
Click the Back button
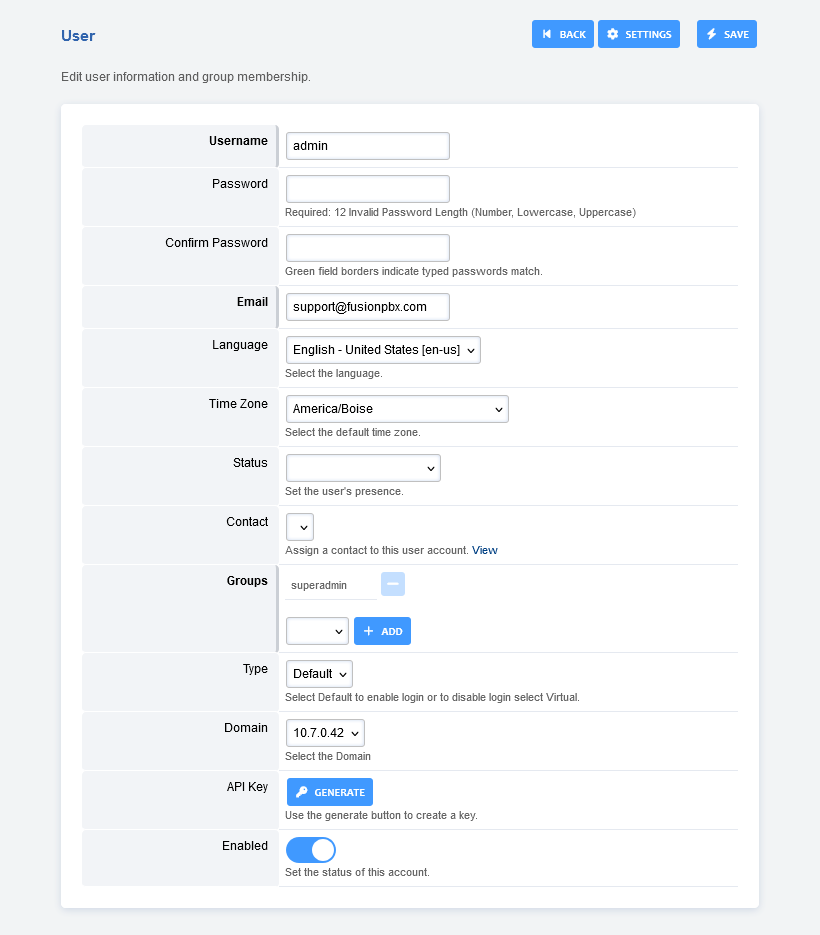pyautogui.click(x=563, y=34)
